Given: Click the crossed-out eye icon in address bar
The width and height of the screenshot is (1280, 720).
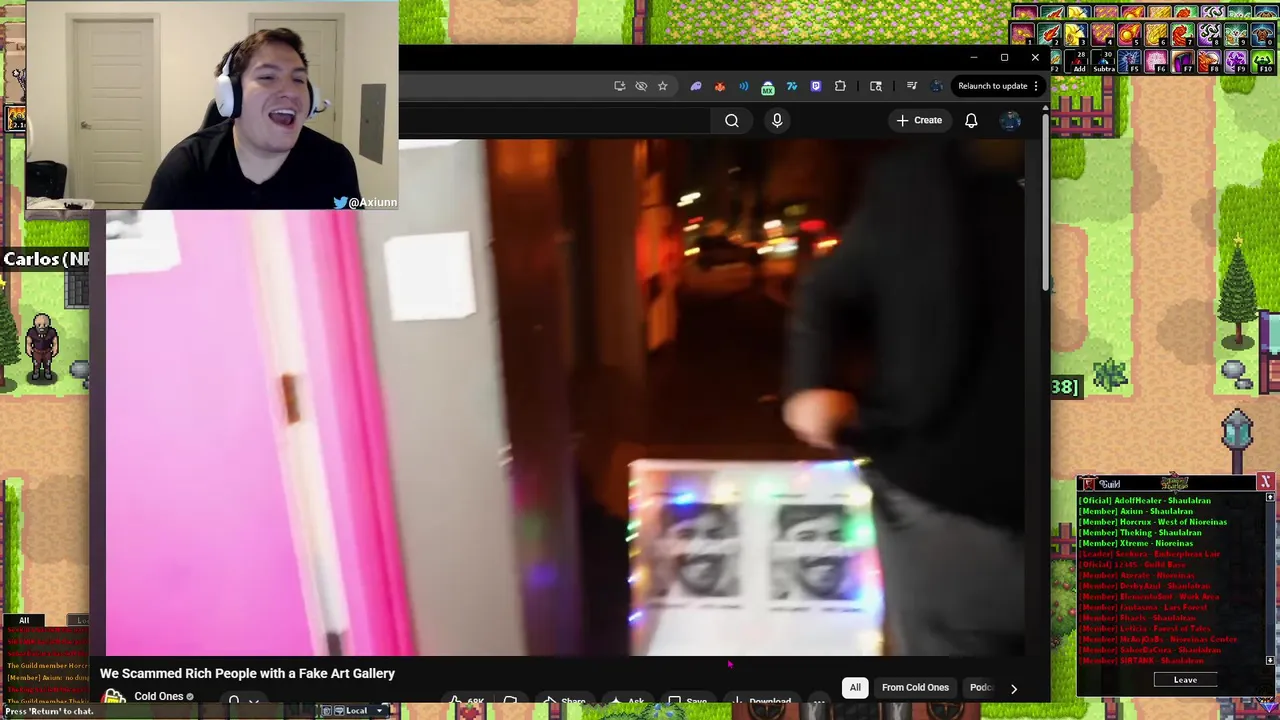Looking at the screenshot, I should 641,86.
